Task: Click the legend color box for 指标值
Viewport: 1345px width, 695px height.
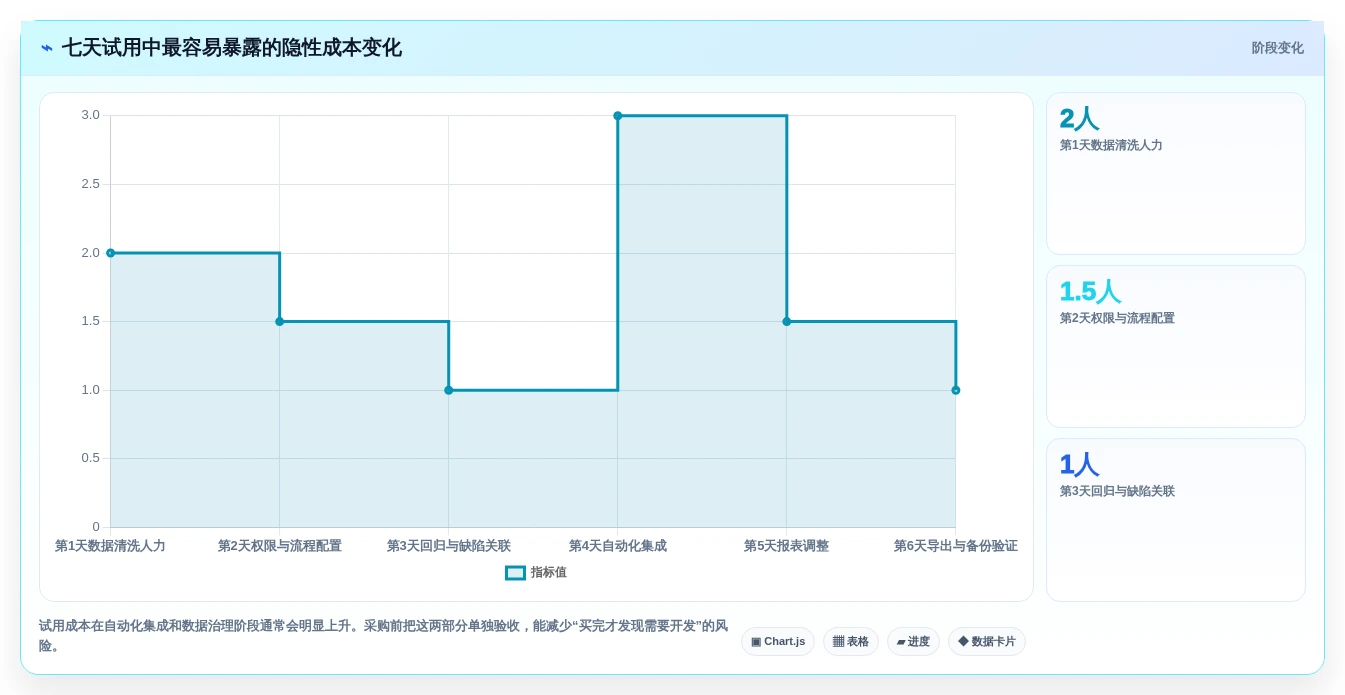Action: click(x=515, y=573)
